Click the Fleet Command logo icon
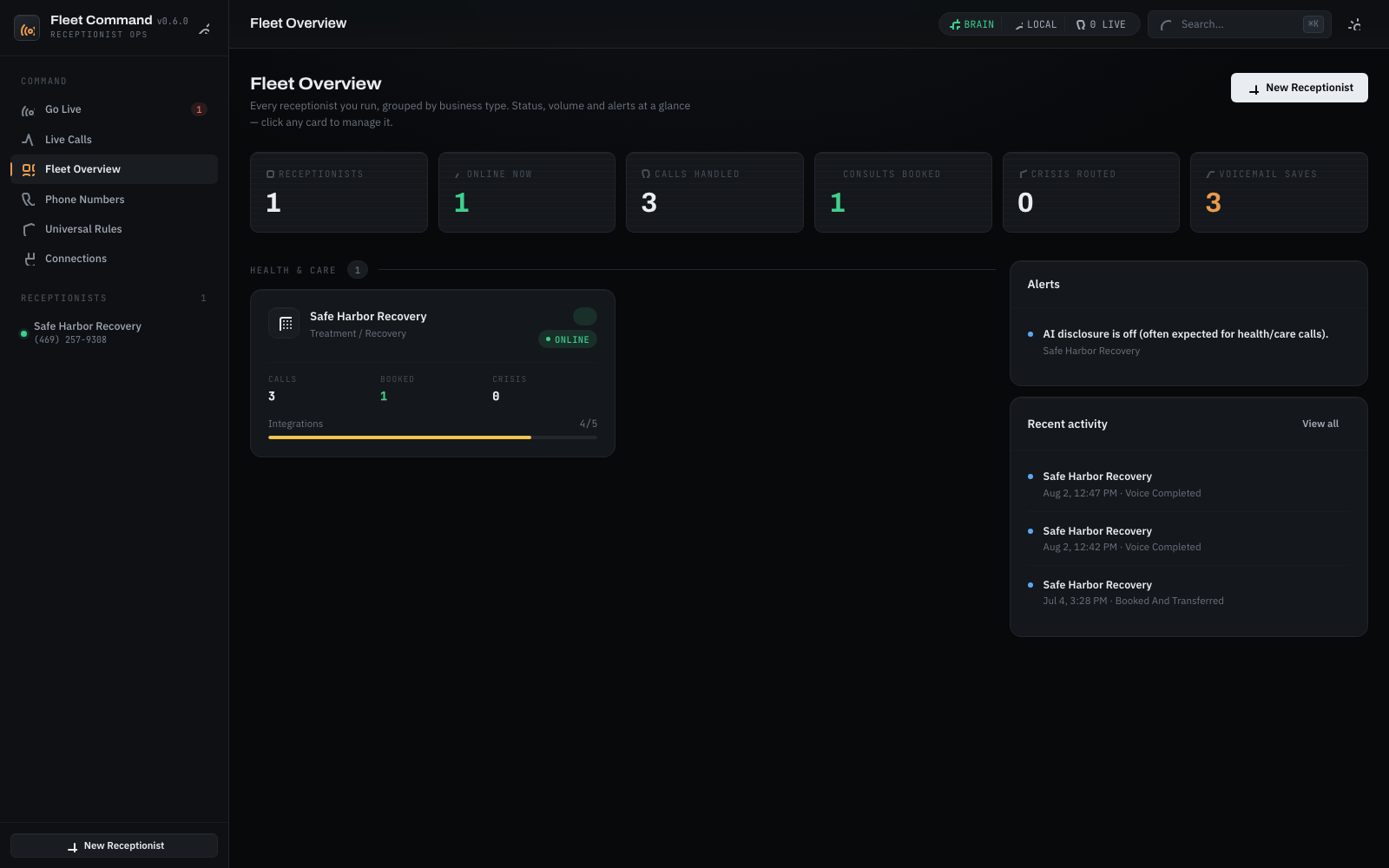Screen dimensions: 1389x868 pos(28,28)
